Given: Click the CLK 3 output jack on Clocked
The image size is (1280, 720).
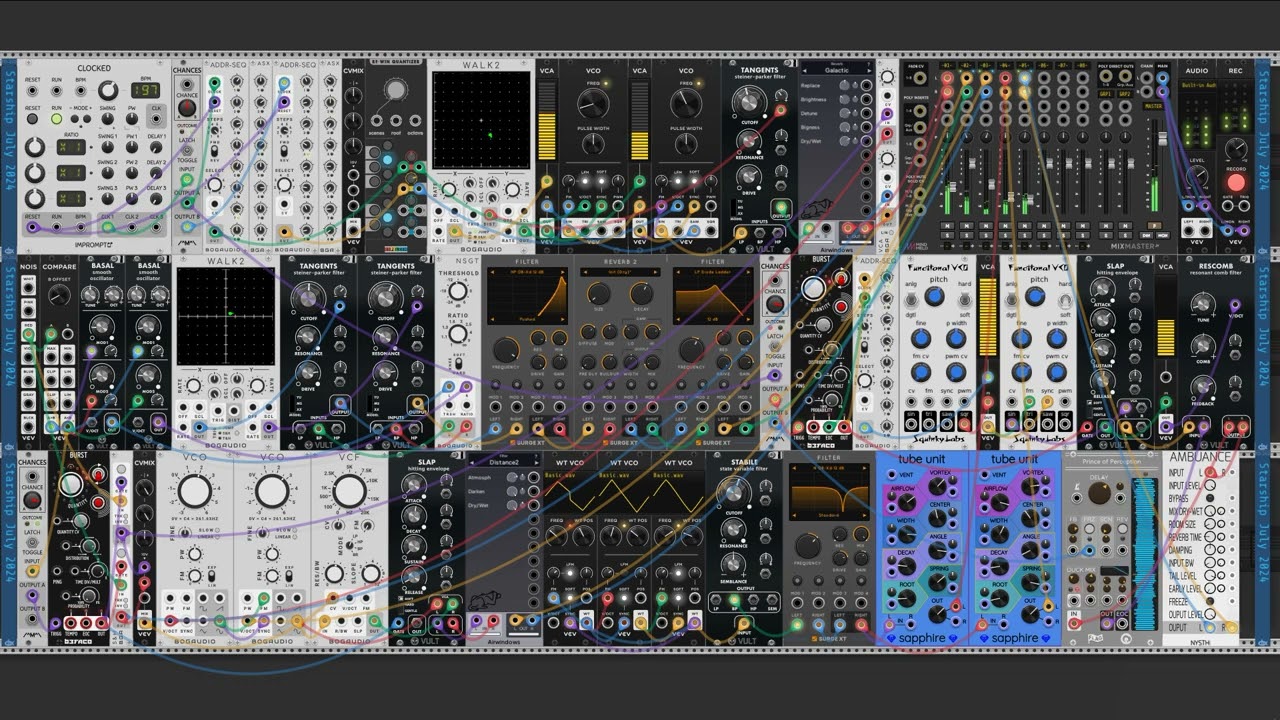Looking at the screenshot, I should 157,227.
